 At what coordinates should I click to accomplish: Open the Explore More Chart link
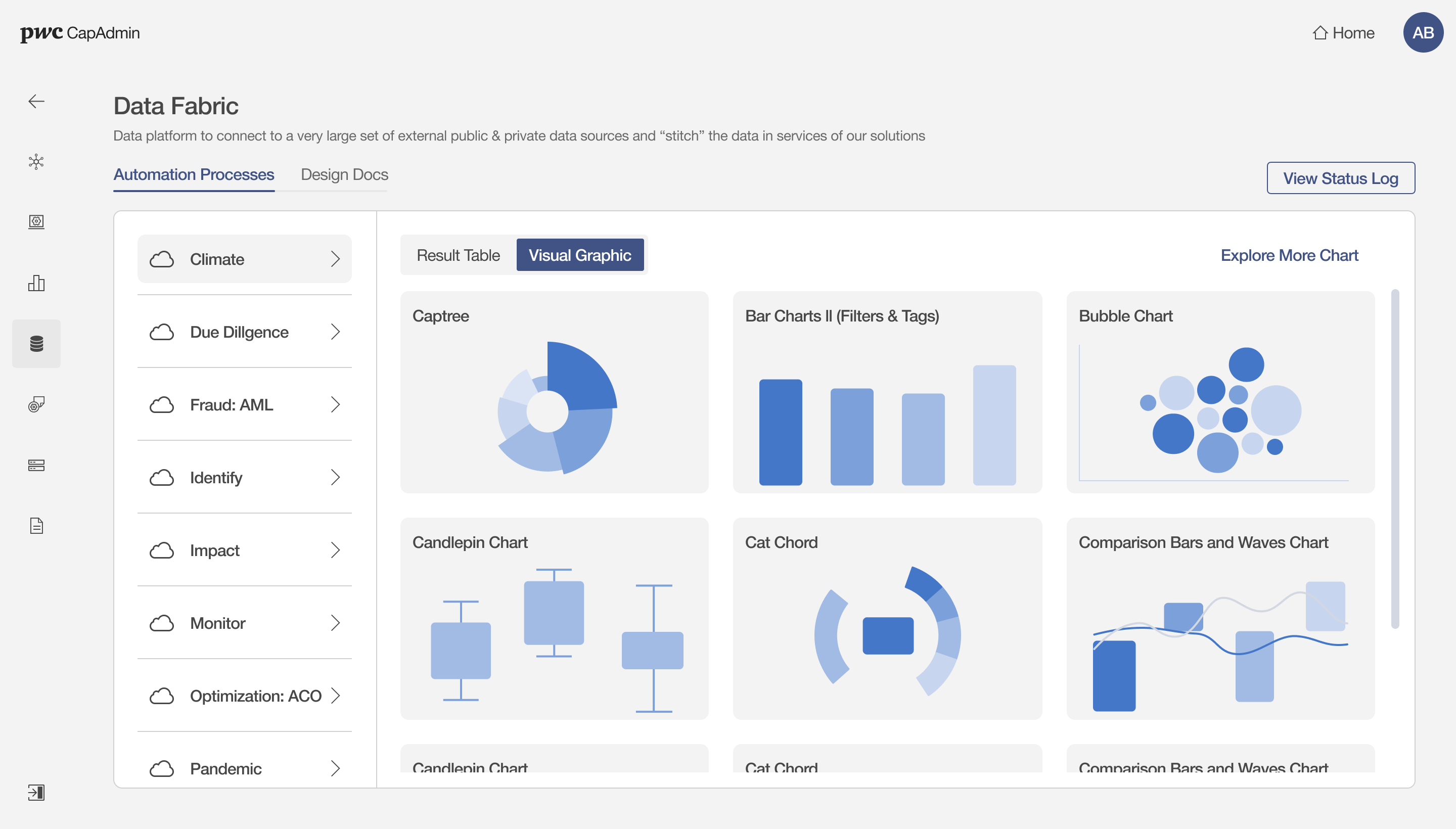1289,255
